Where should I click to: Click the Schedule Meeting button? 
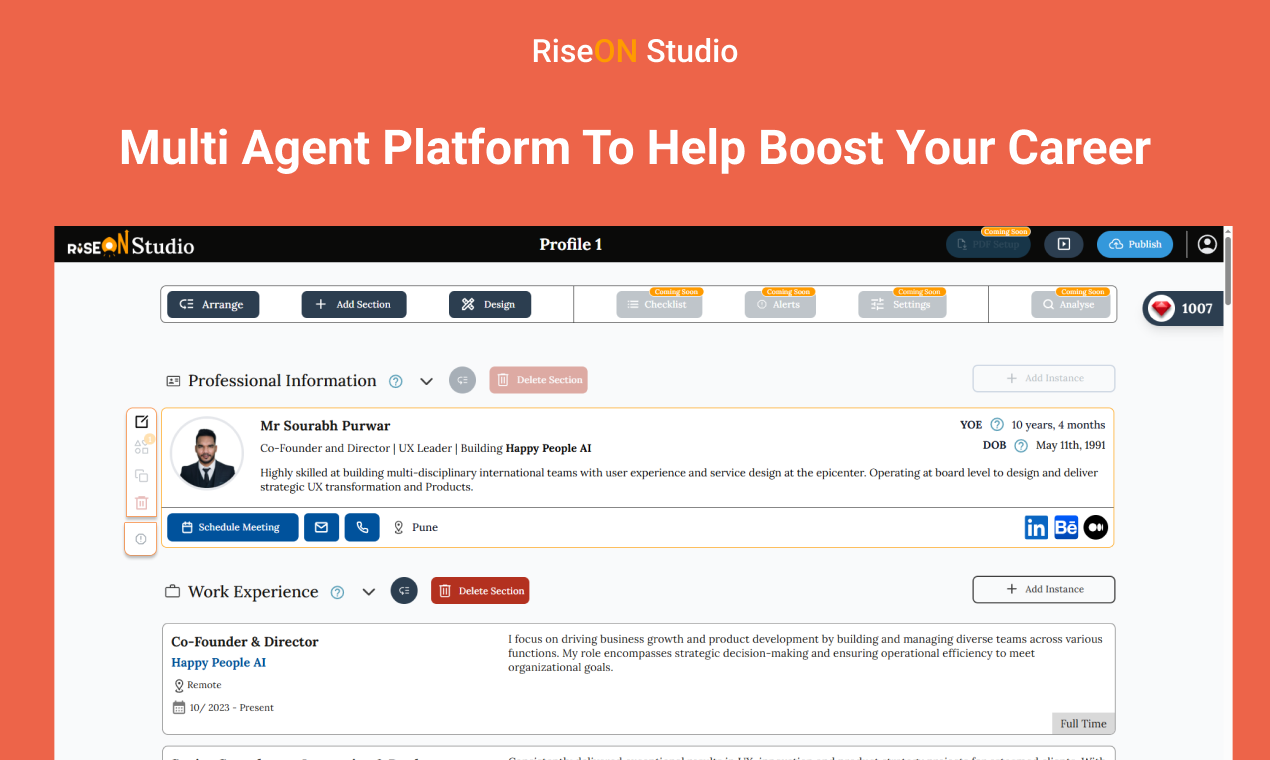(x=232, y=527)
